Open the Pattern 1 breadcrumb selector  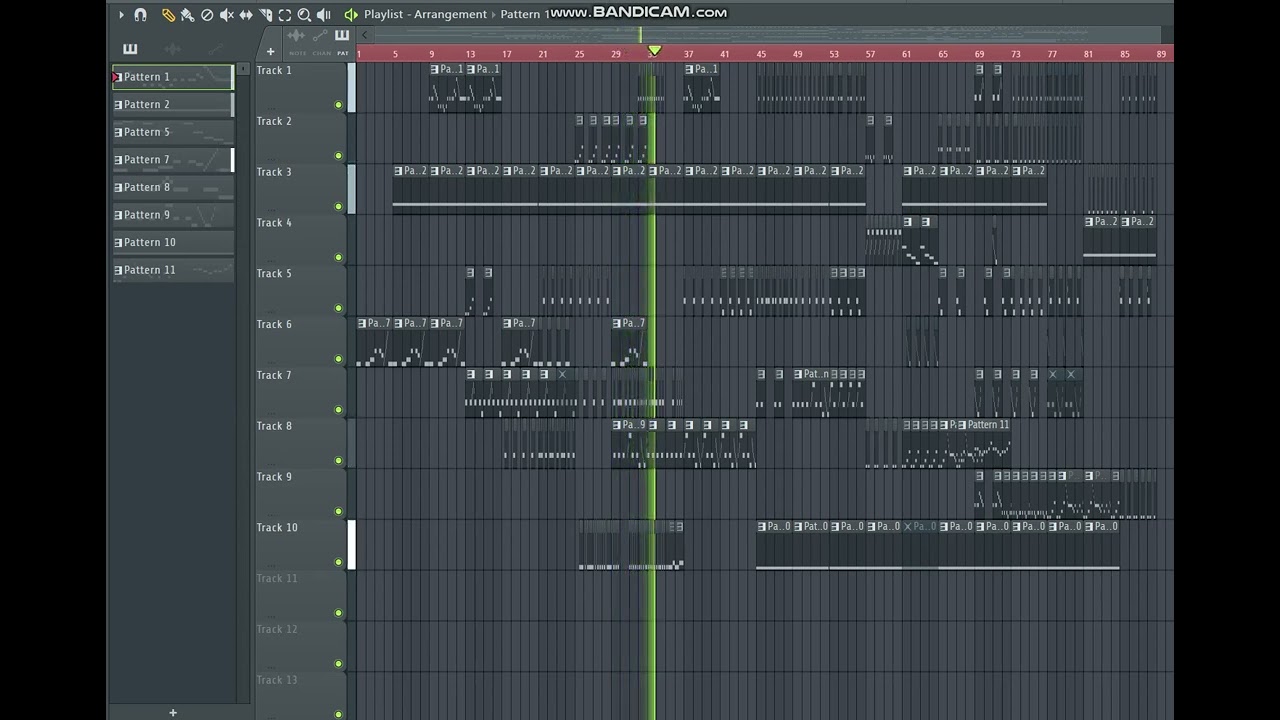point(525,15)
